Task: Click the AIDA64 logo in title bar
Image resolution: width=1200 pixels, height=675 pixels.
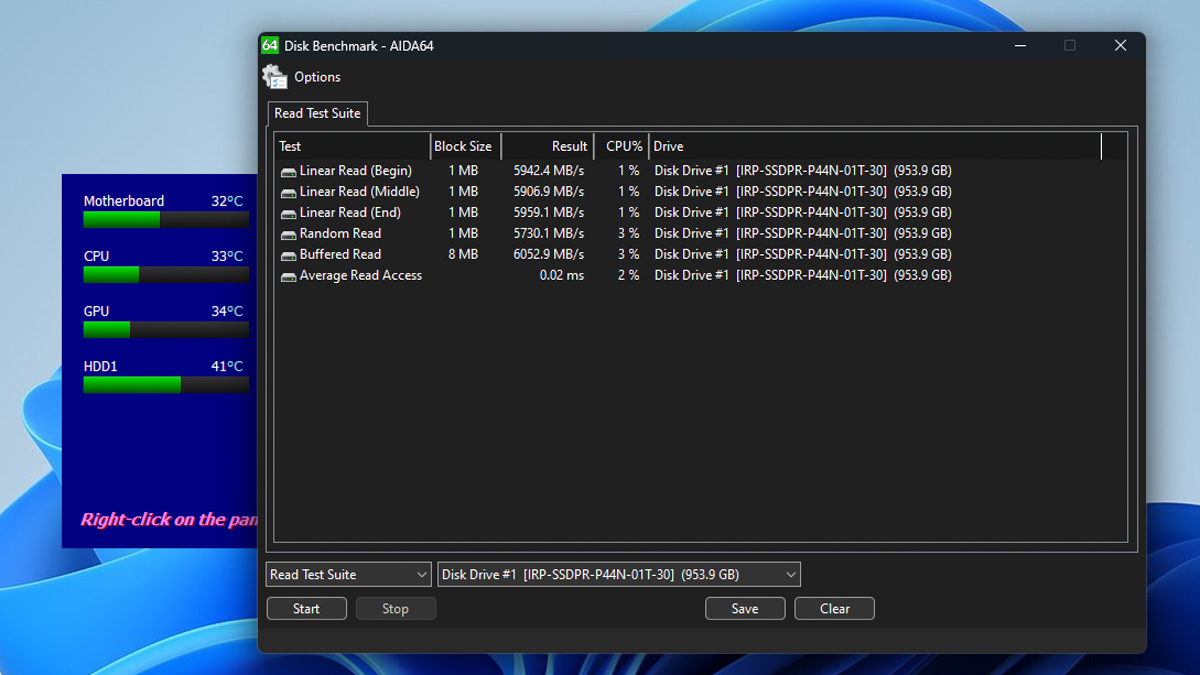Action: [270, 45]
